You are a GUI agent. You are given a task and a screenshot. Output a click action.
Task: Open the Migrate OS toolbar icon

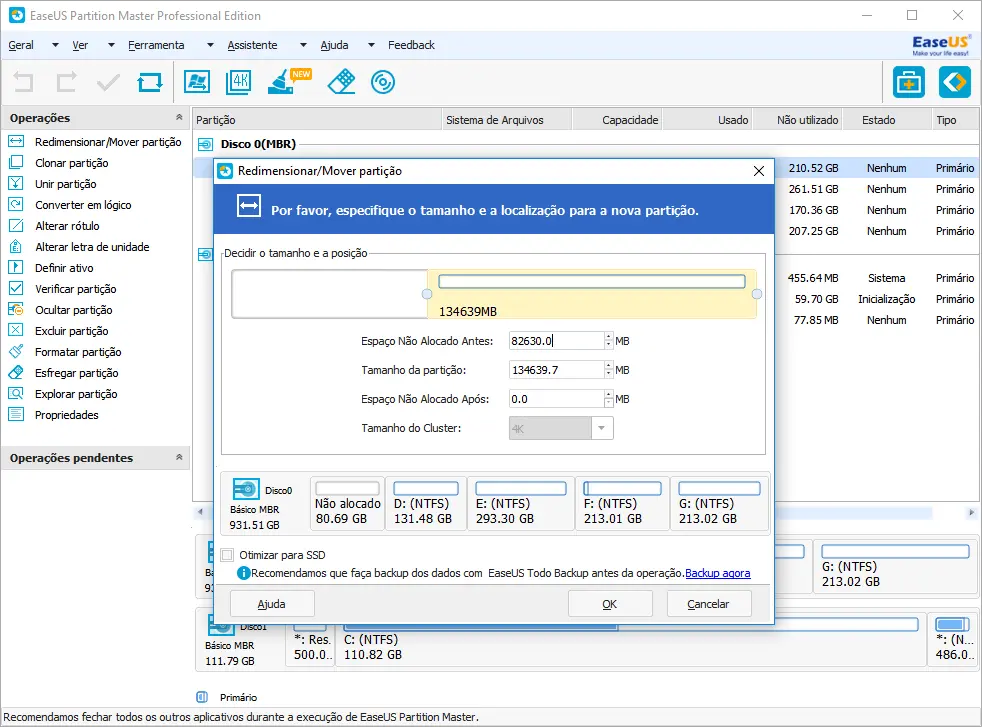(197, 82)
